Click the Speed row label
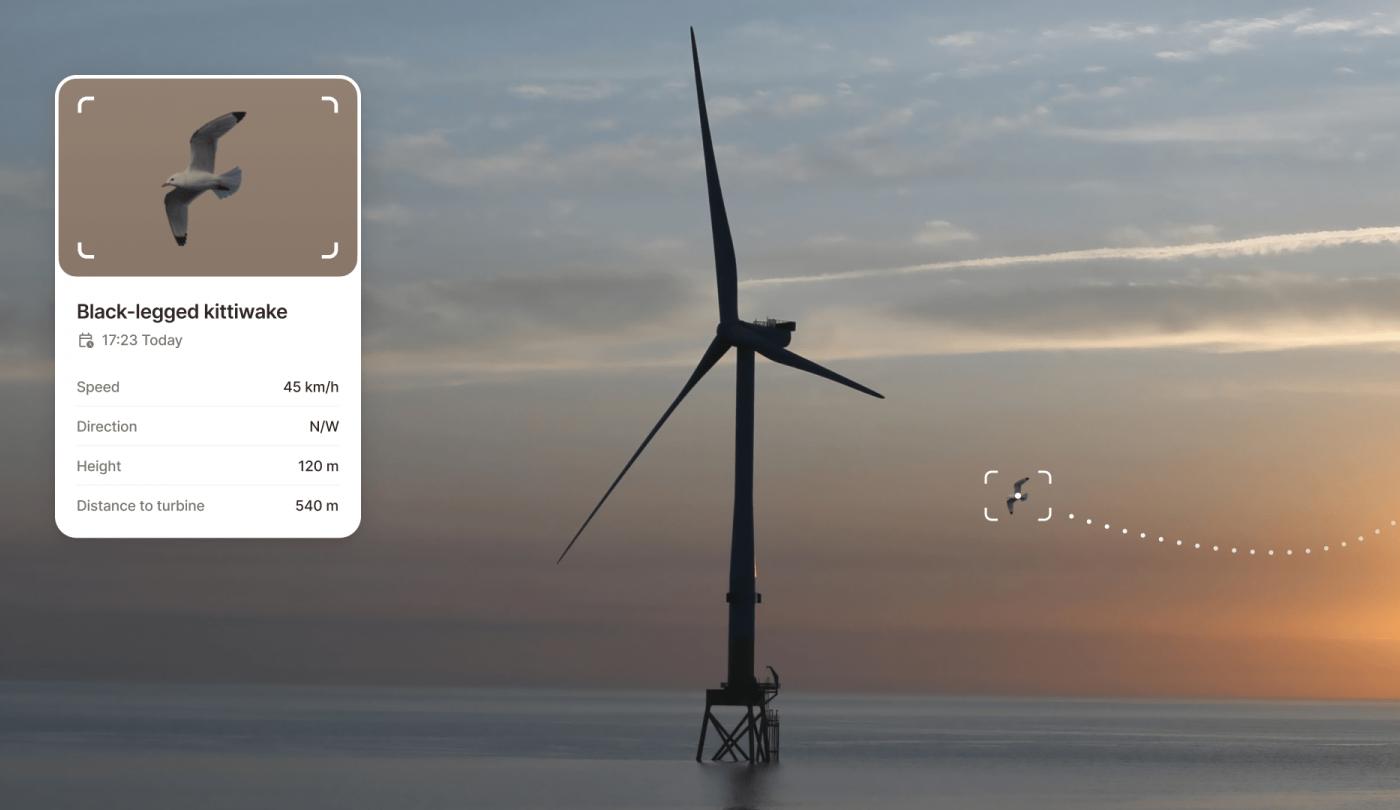1400x810 pixels. pyautogui.click(x=98, y=387)
